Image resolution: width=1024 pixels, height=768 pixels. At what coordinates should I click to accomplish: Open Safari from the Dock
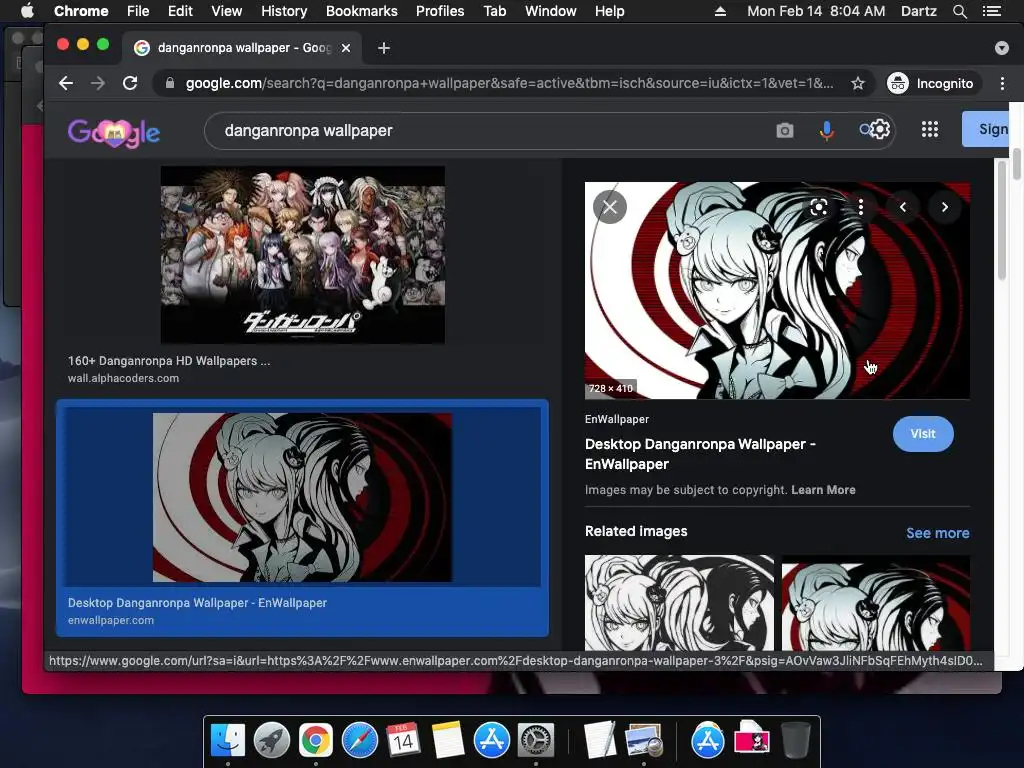click(x=360, y=741)
